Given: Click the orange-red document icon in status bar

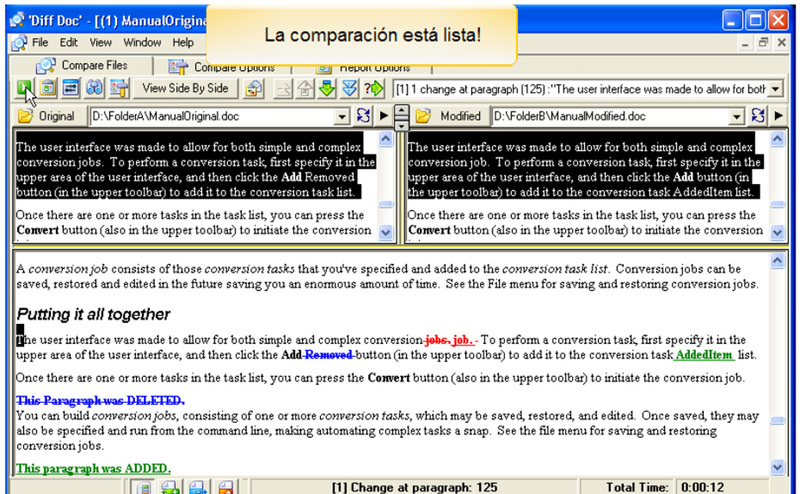Looking at the screenshot, I should tap(225, 487).
